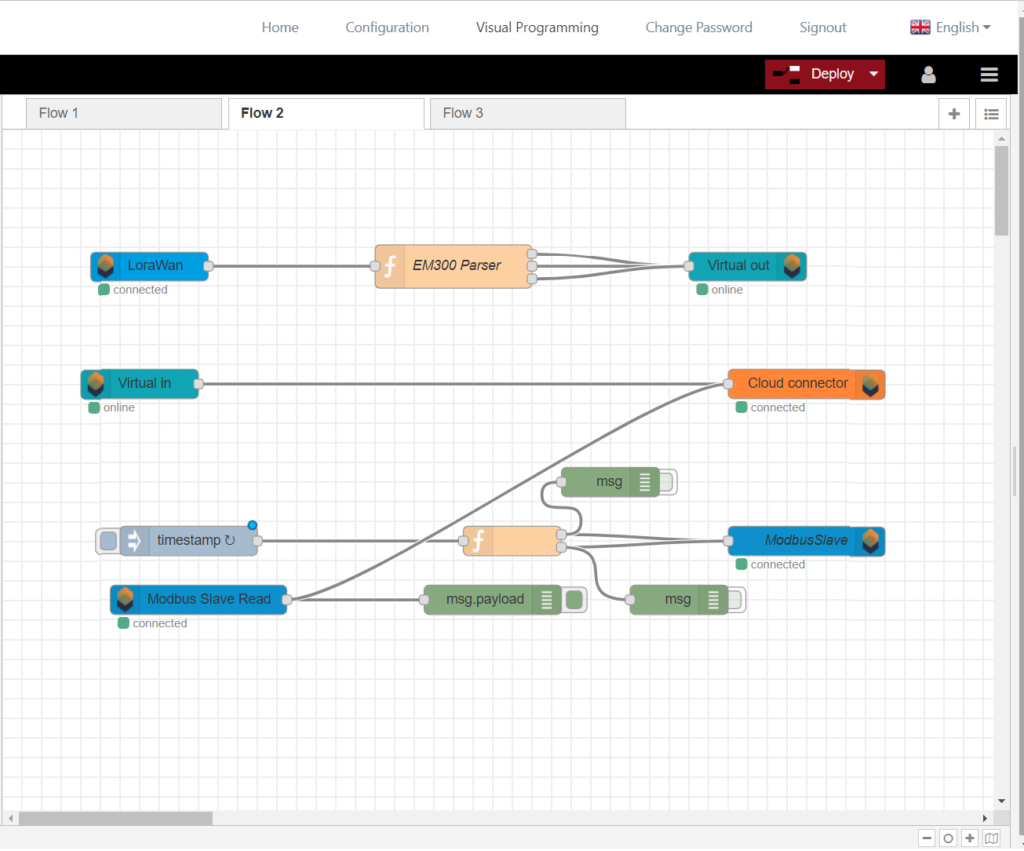Click the Virtual in output port
The width and height of the screenshot is (1024, 851).
click(199, 384)
